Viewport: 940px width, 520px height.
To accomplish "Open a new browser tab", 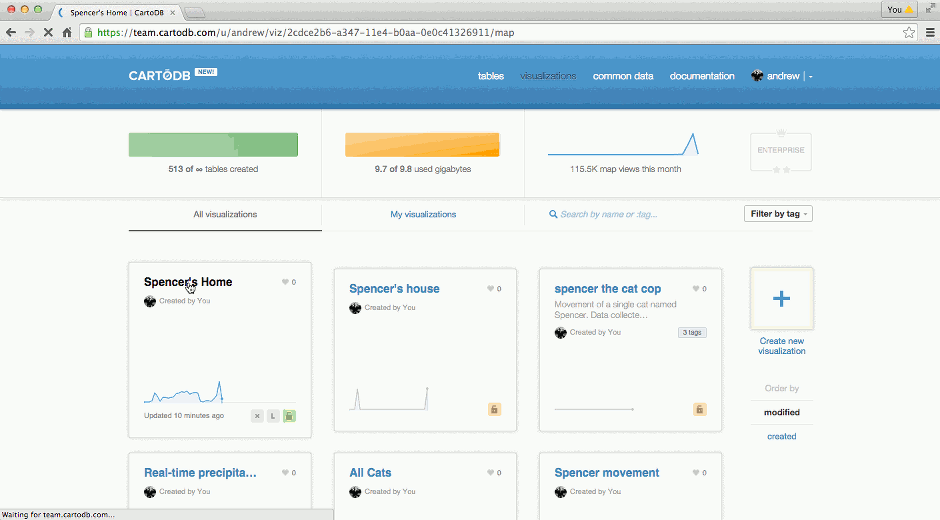I will tap(194, 13).
